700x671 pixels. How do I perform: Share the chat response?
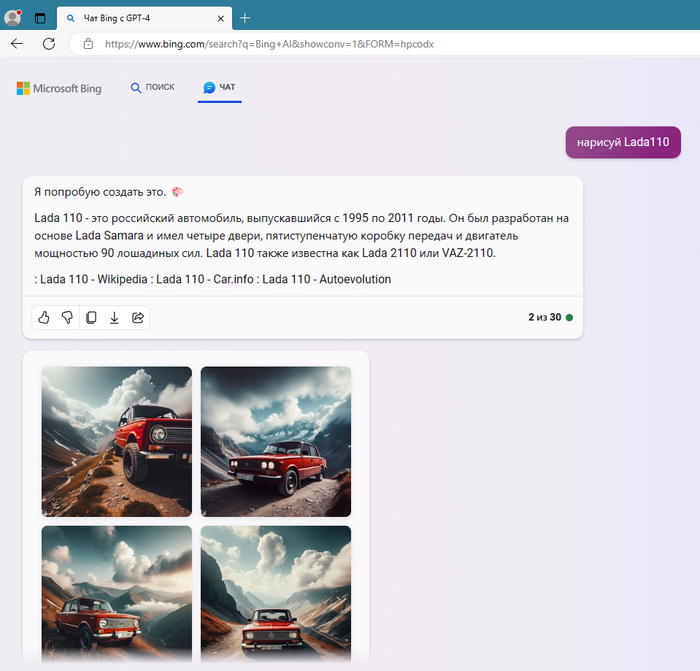click(138, 317)
